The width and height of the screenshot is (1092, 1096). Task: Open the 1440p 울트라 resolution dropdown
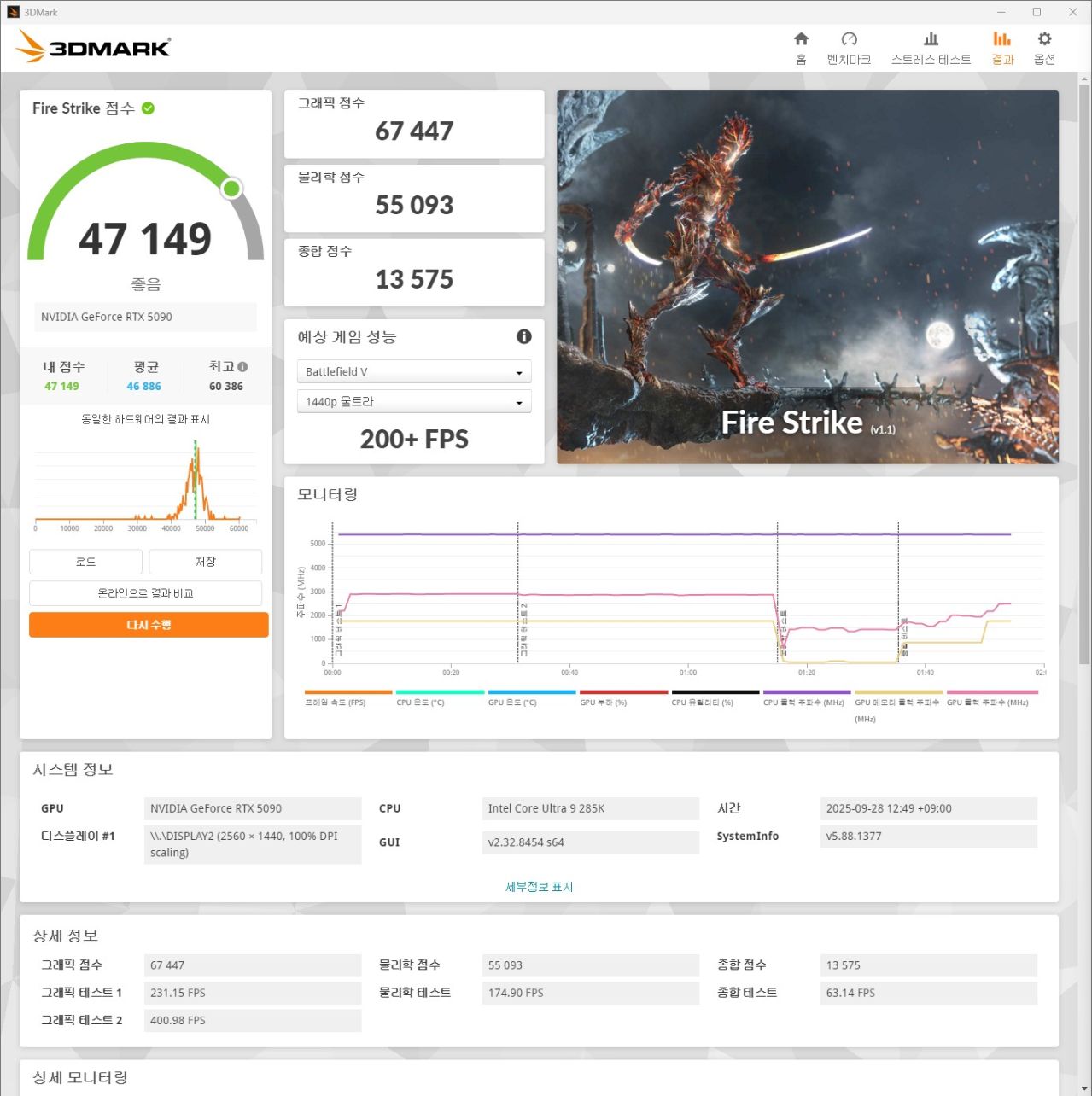tap(414, 402)
